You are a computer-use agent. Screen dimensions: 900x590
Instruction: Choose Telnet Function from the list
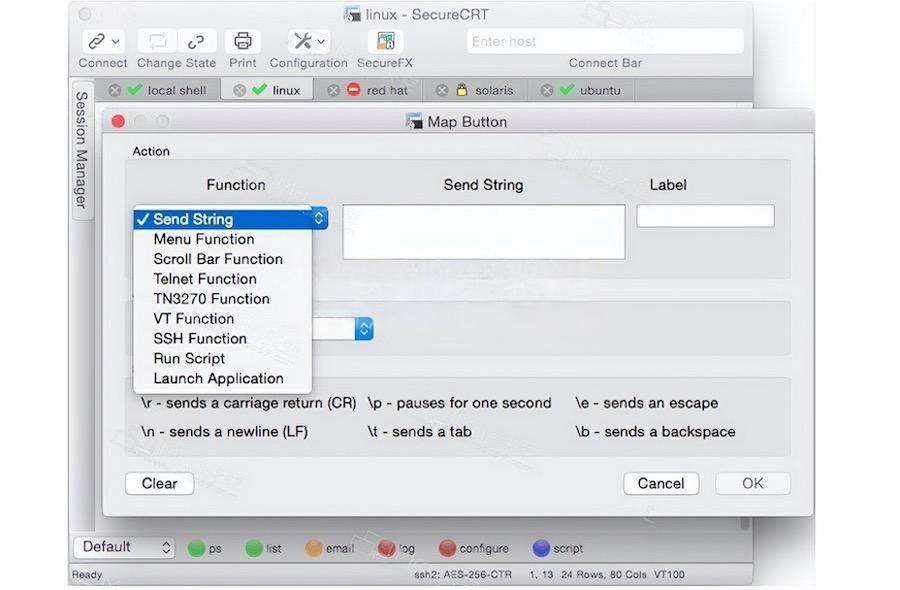(x=223, y=279)
